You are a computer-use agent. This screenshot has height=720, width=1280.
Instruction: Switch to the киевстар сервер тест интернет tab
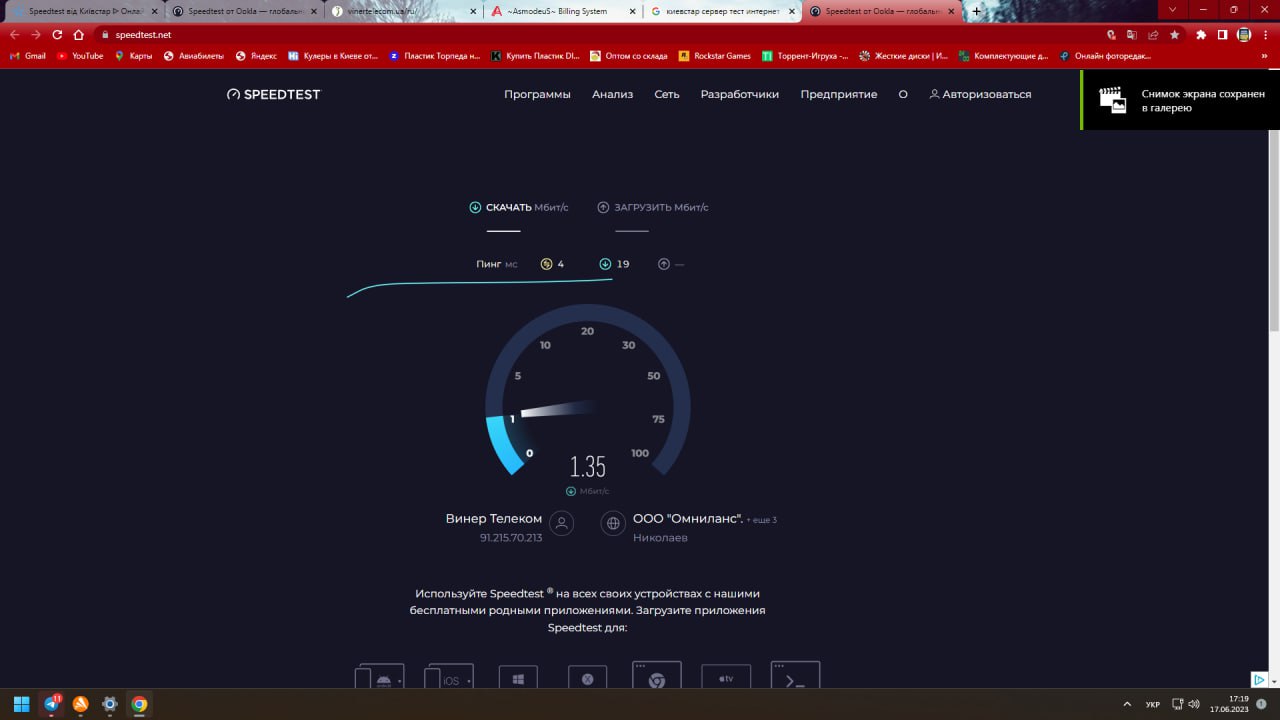(x=723, y=11)
